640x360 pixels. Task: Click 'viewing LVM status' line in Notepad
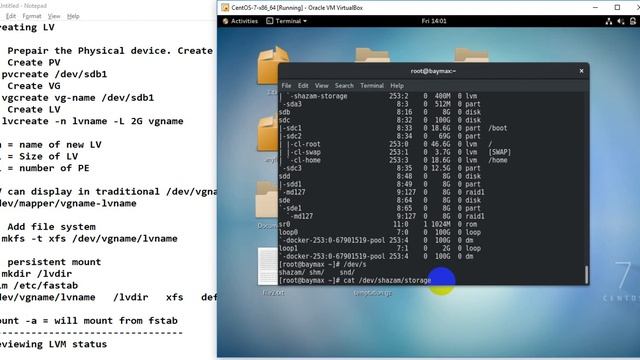click(x=53, y=344)
